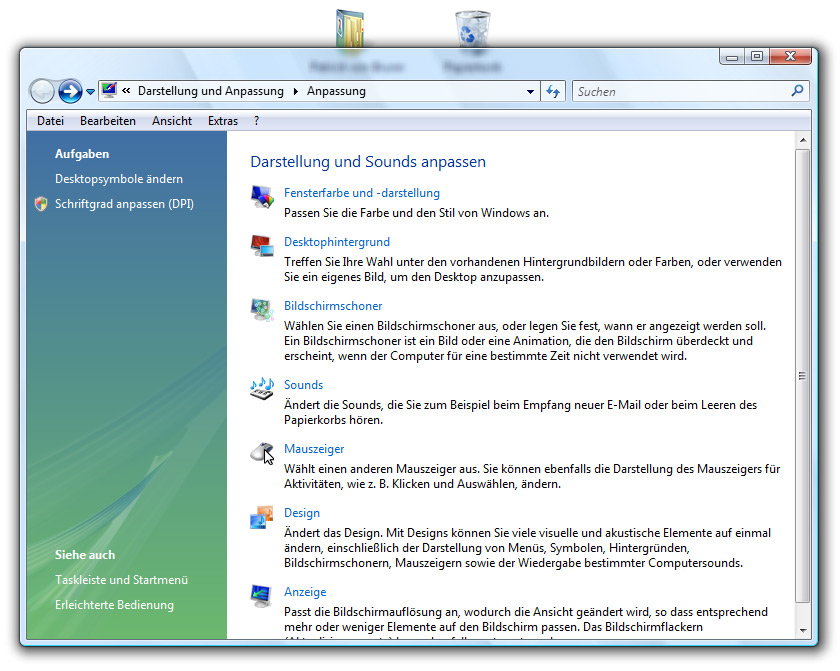Focus the Suchen search field
The height and width of the screenshot is (671, 840).
680,92
